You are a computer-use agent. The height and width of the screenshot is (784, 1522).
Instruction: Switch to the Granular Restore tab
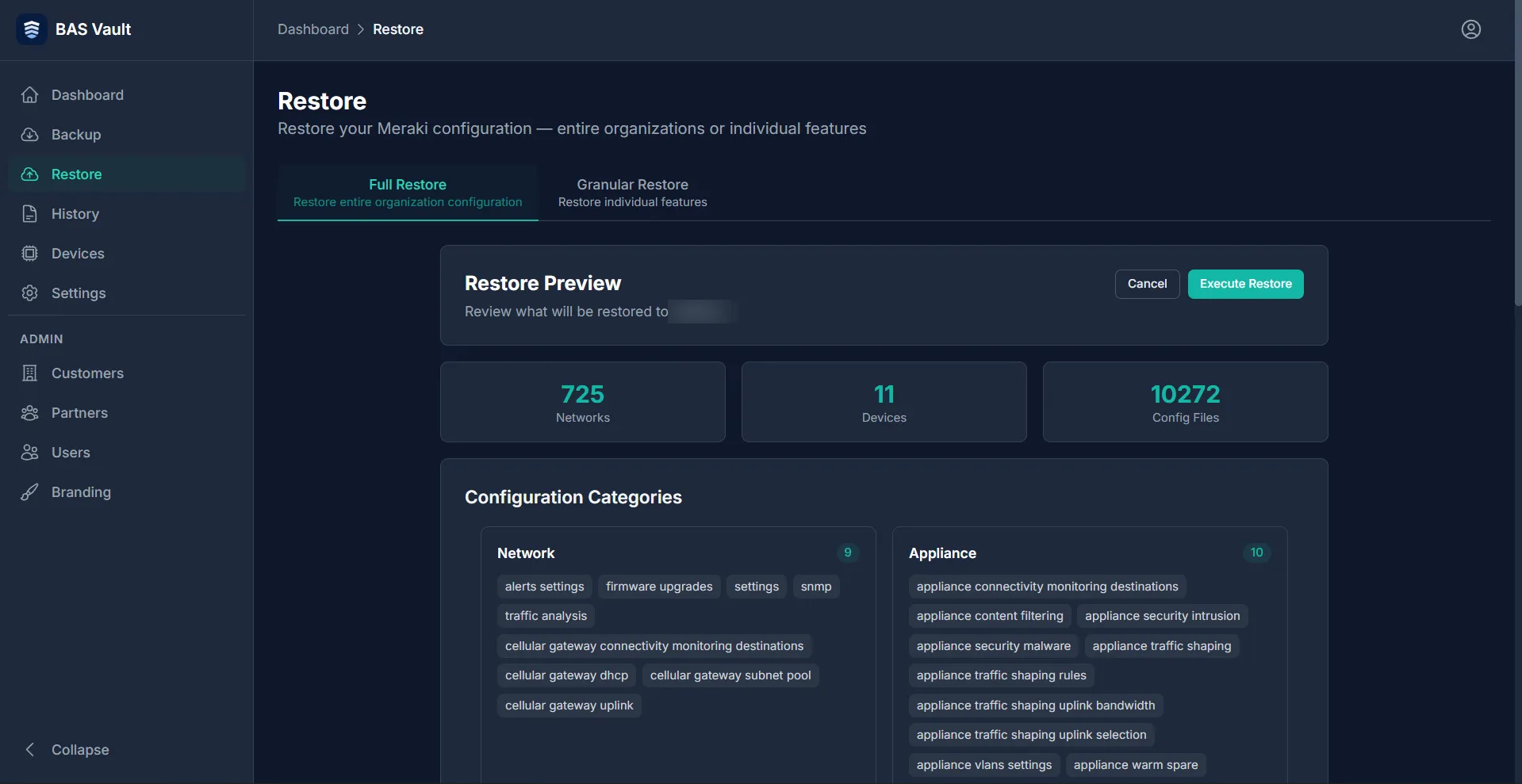click(x=632, y=193)
